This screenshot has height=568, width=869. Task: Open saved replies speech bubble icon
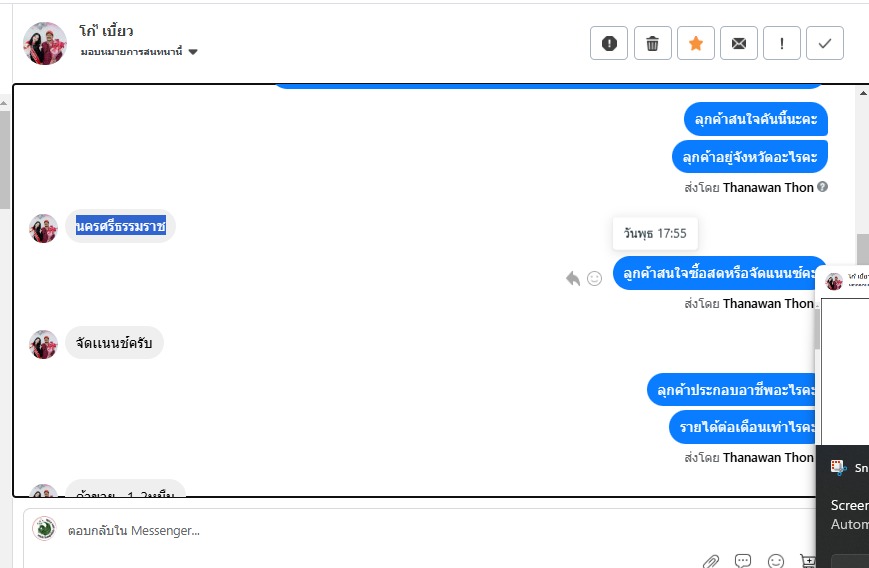click(743, 561)
